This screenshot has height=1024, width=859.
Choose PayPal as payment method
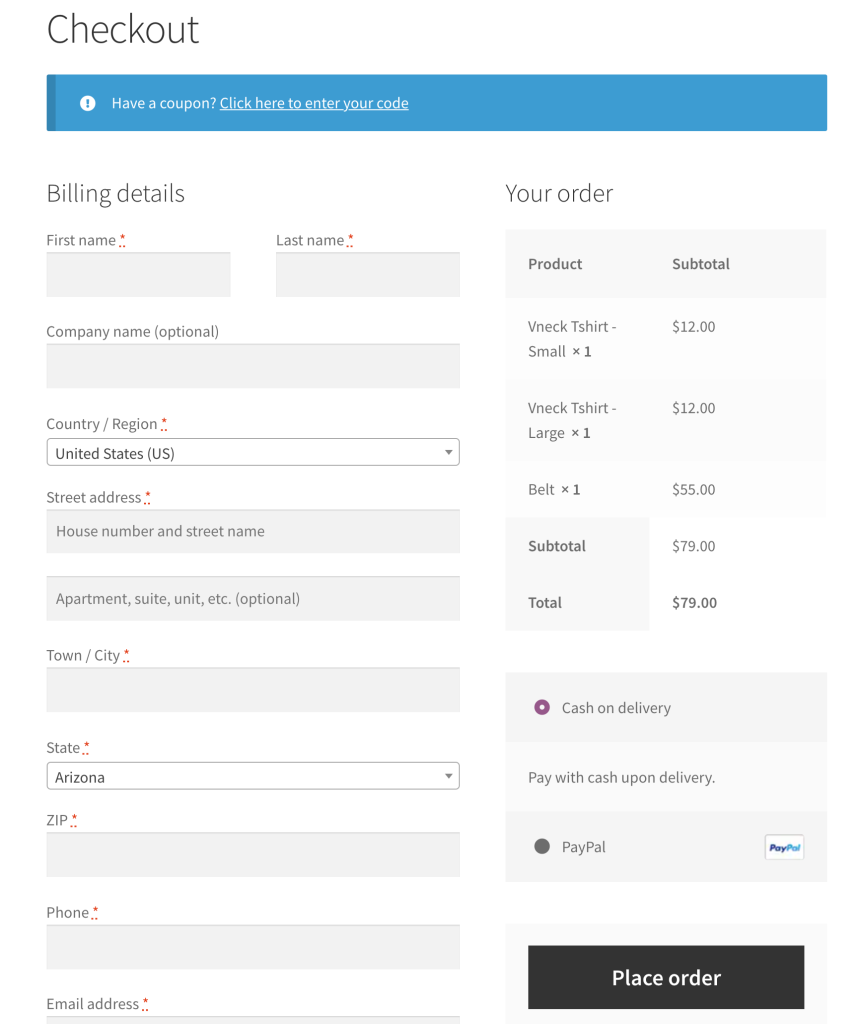pyautogui.click(x=542, y=847)
